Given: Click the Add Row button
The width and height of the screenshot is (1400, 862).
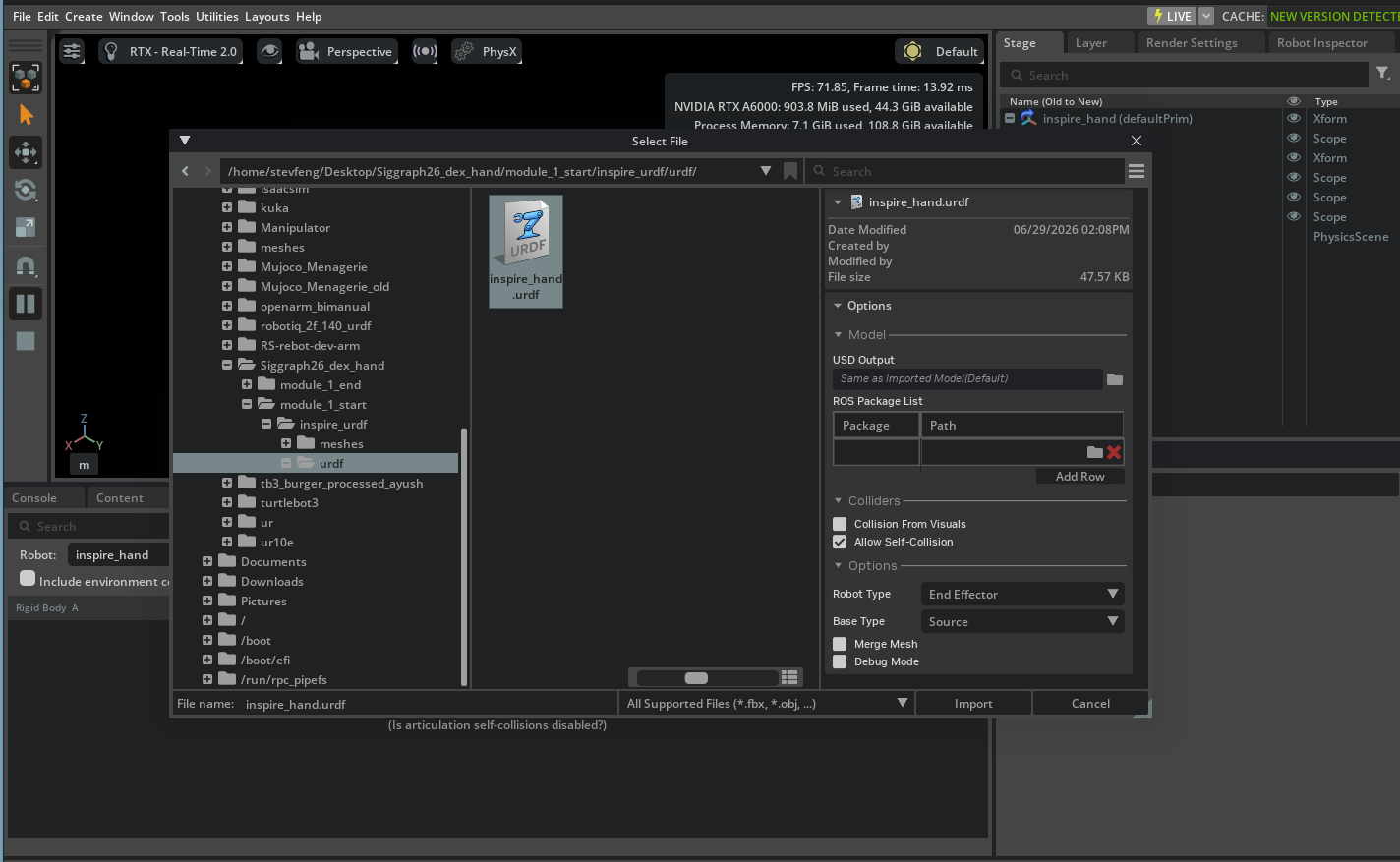Looking at the screenshot, I should [x=1080, y=476].
